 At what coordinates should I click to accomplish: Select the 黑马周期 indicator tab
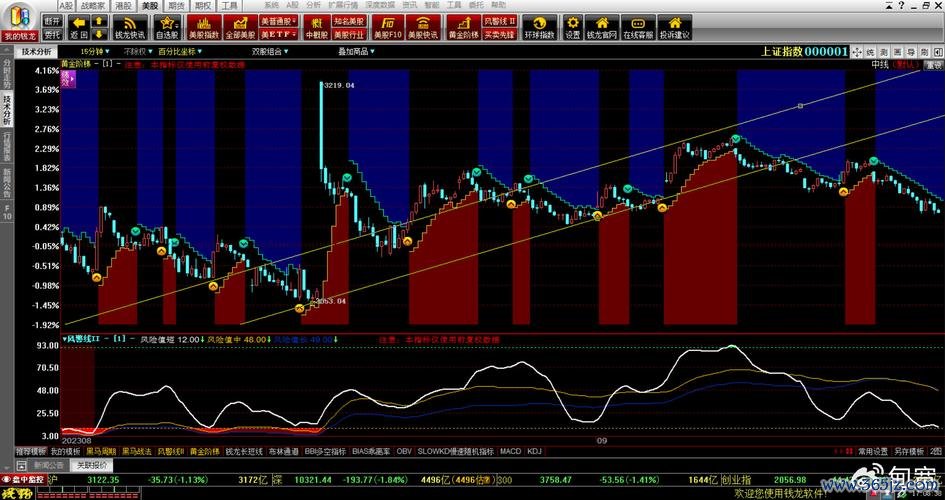tap(101, 451)
